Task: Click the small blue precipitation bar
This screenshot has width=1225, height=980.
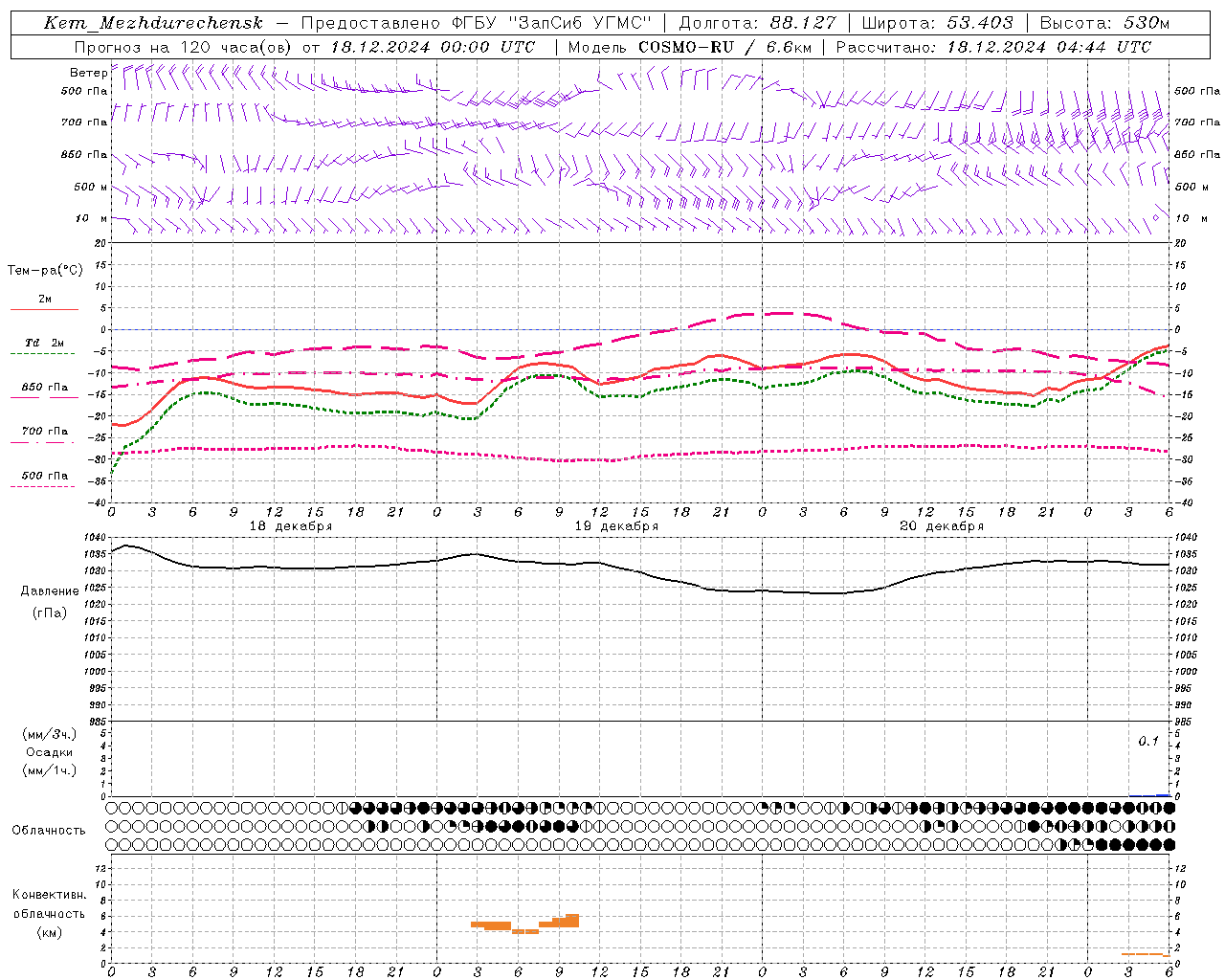Action: (x=1163, y=795)
